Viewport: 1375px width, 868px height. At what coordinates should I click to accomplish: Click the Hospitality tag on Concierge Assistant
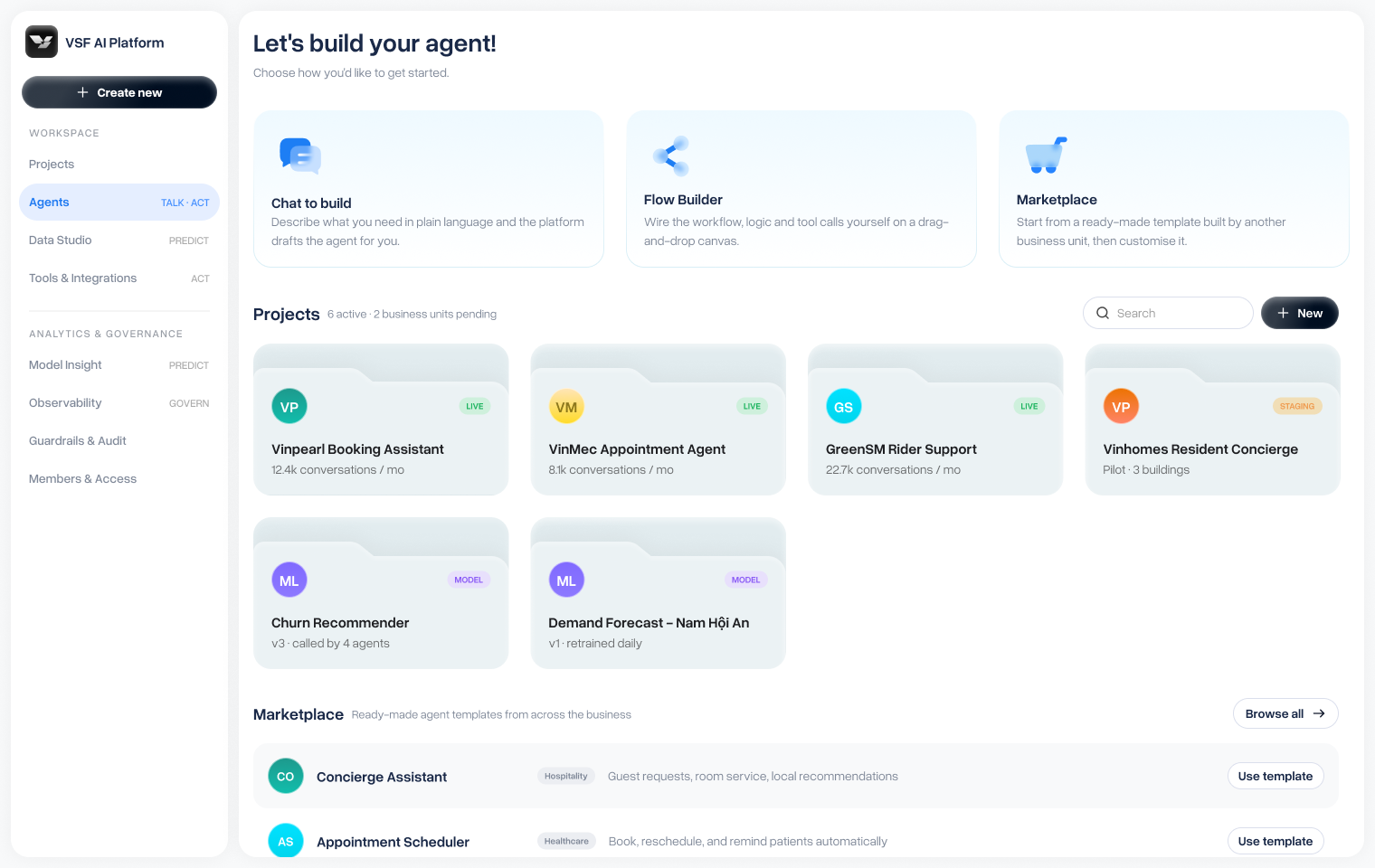pos(566,776)
